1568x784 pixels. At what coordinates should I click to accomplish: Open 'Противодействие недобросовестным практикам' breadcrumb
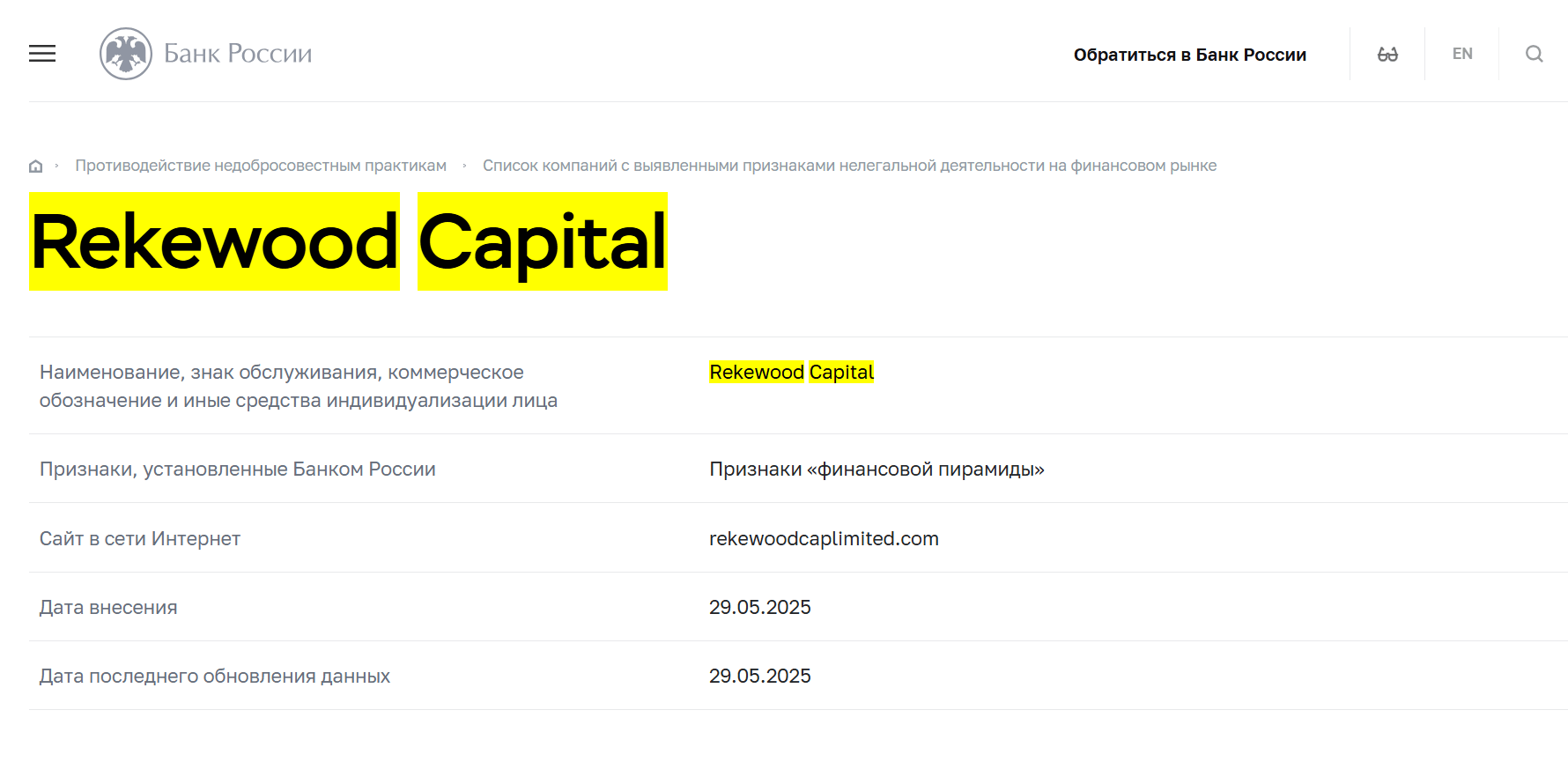[261, 166]
